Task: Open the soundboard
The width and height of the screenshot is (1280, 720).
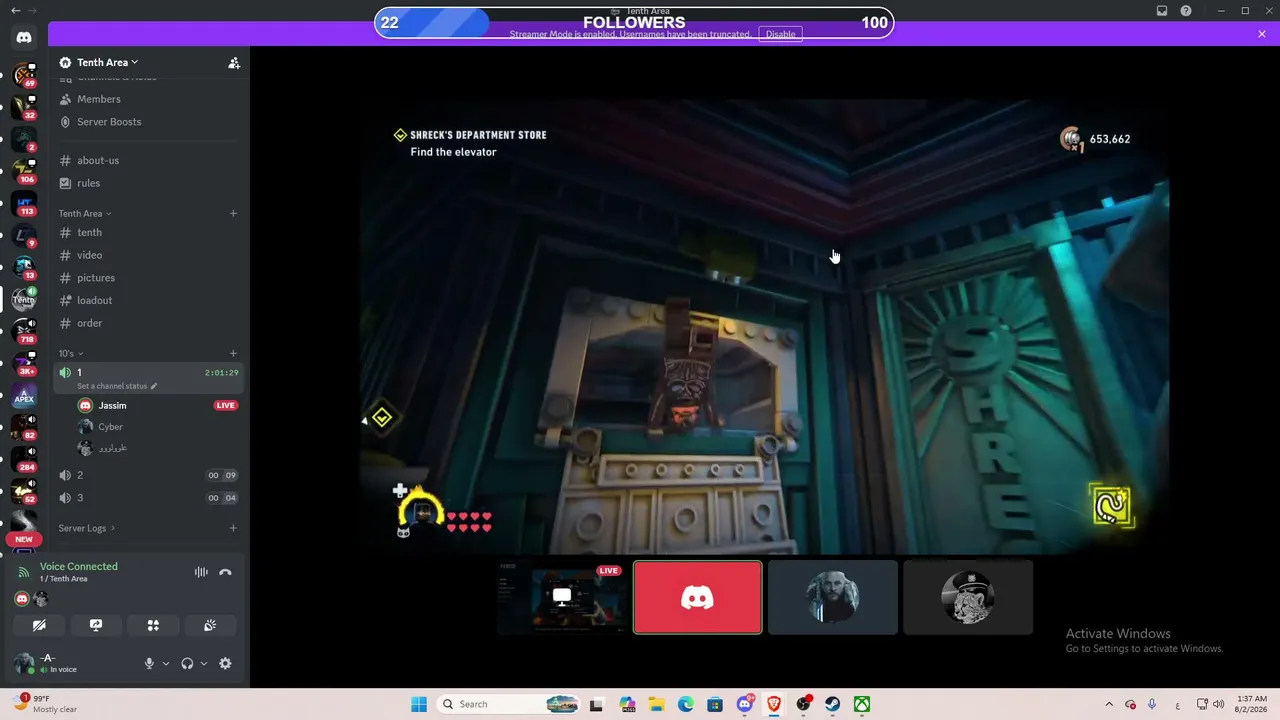Action: point(210,625)
